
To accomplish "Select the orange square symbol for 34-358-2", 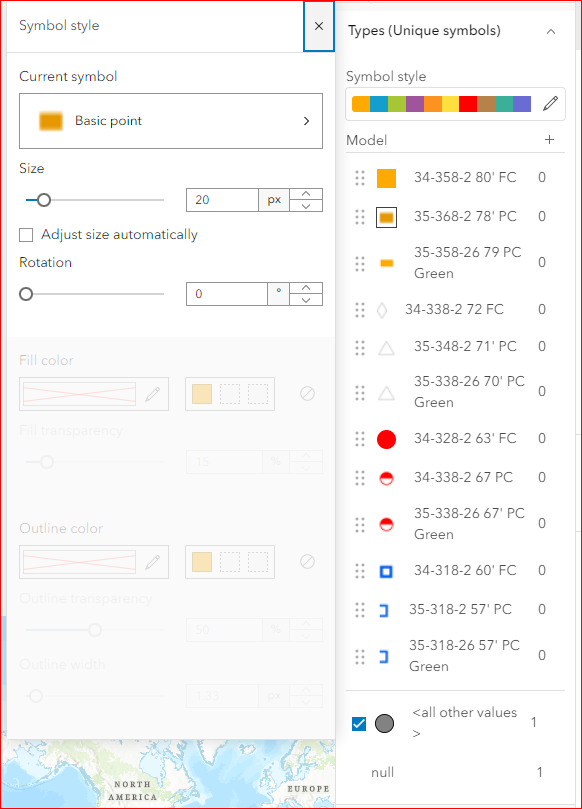I will pos(387,176).
